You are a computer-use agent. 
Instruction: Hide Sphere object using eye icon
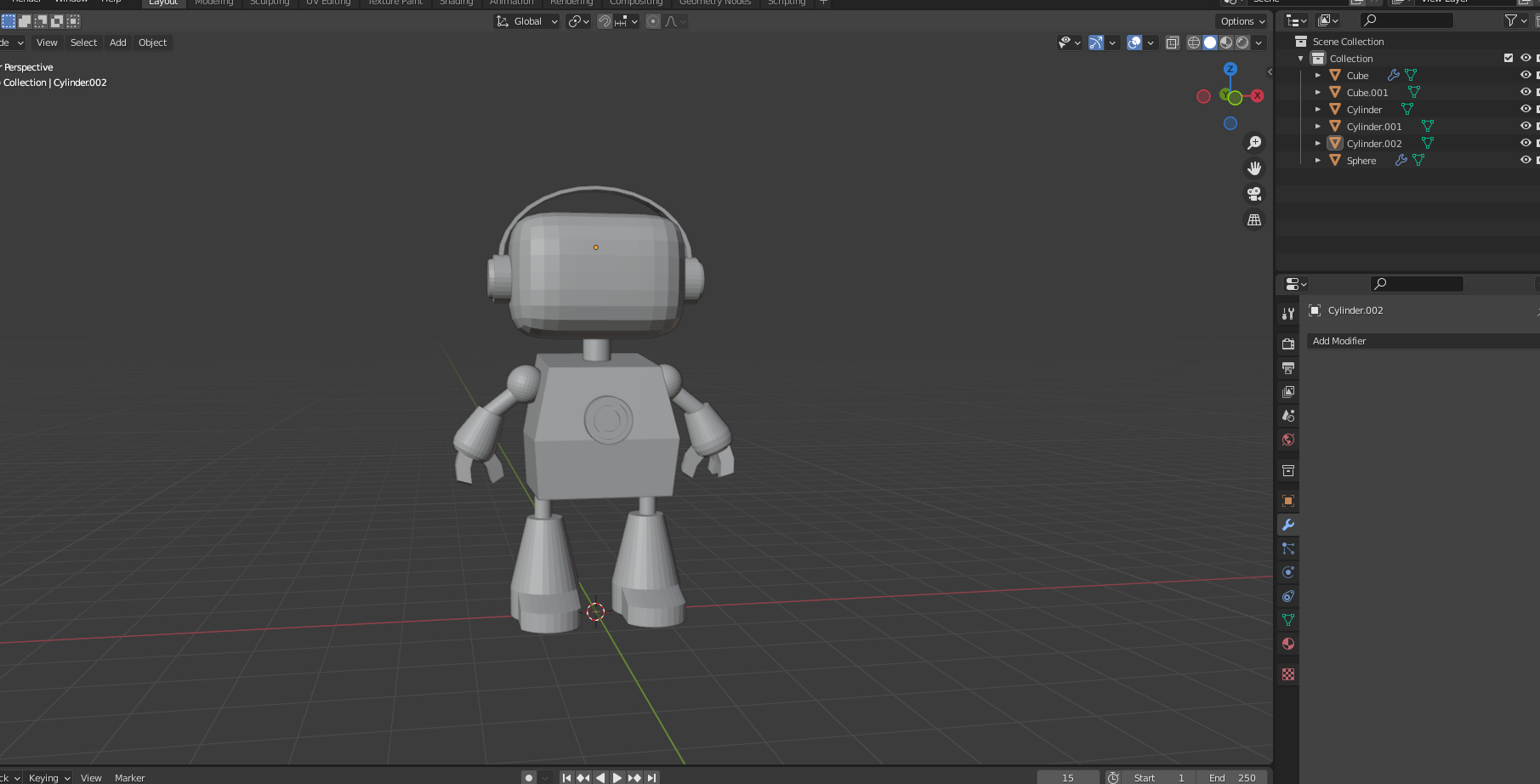[x=1526, y=160]
